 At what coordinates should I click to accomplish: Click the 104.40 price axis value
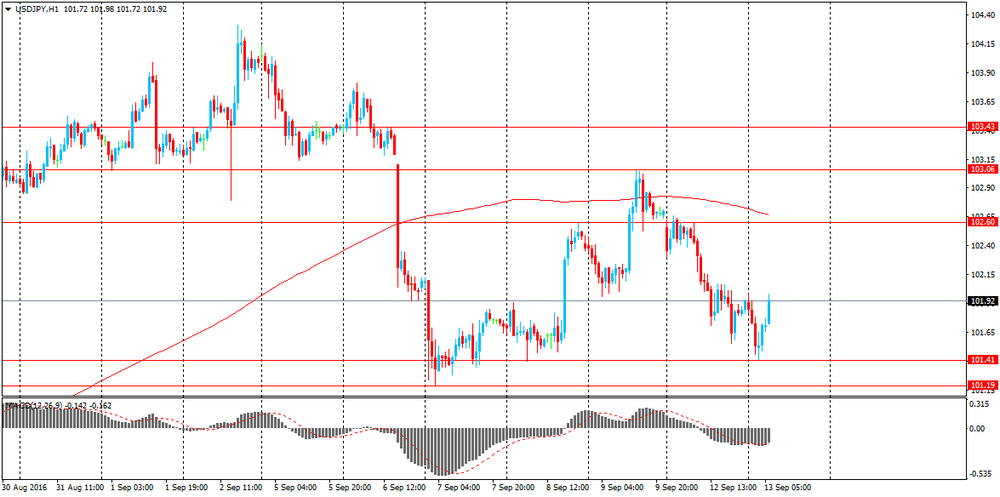point(983,15)
